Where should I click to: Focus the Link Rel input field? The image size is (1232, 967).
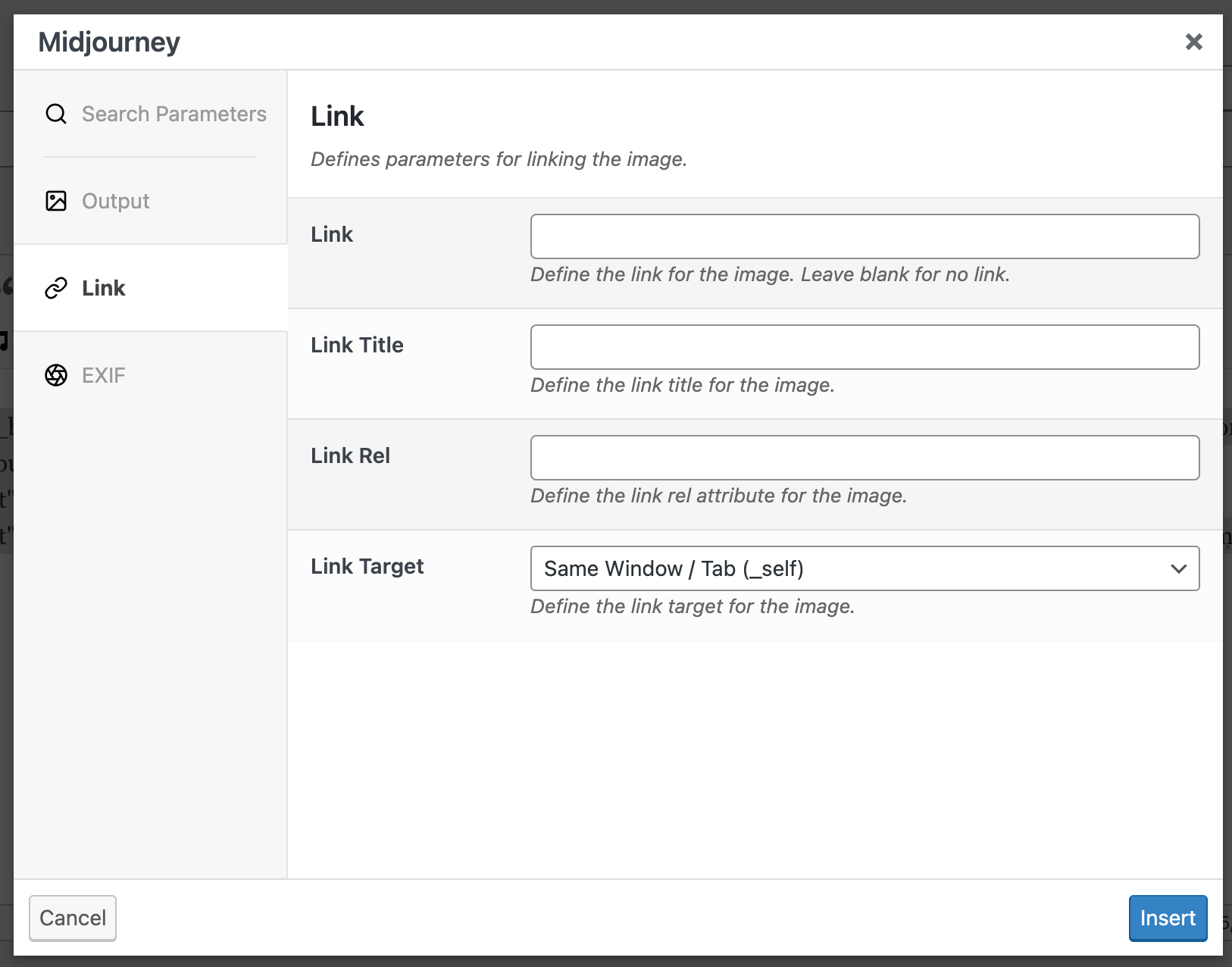tap(865, 458)
